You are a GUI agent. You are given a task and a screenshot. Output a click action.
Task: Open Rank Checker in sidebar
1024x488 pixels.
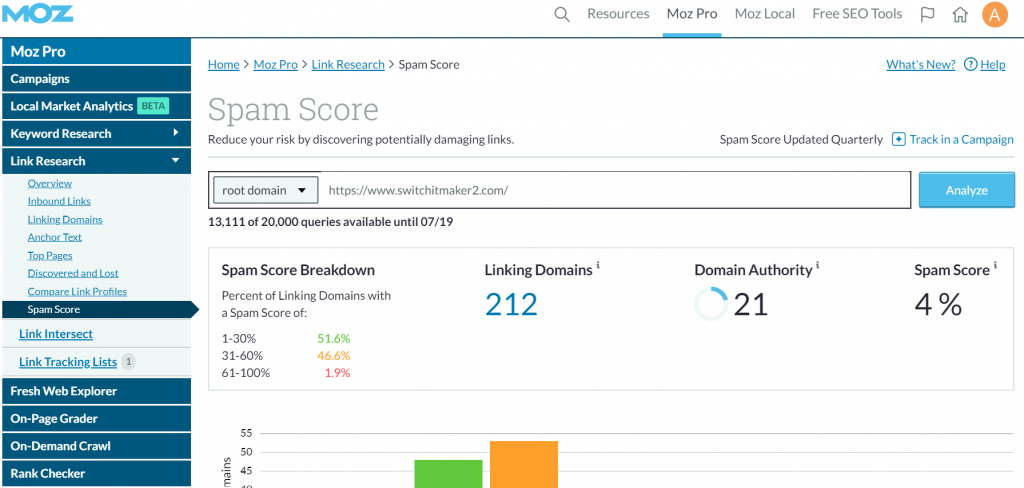96,473
